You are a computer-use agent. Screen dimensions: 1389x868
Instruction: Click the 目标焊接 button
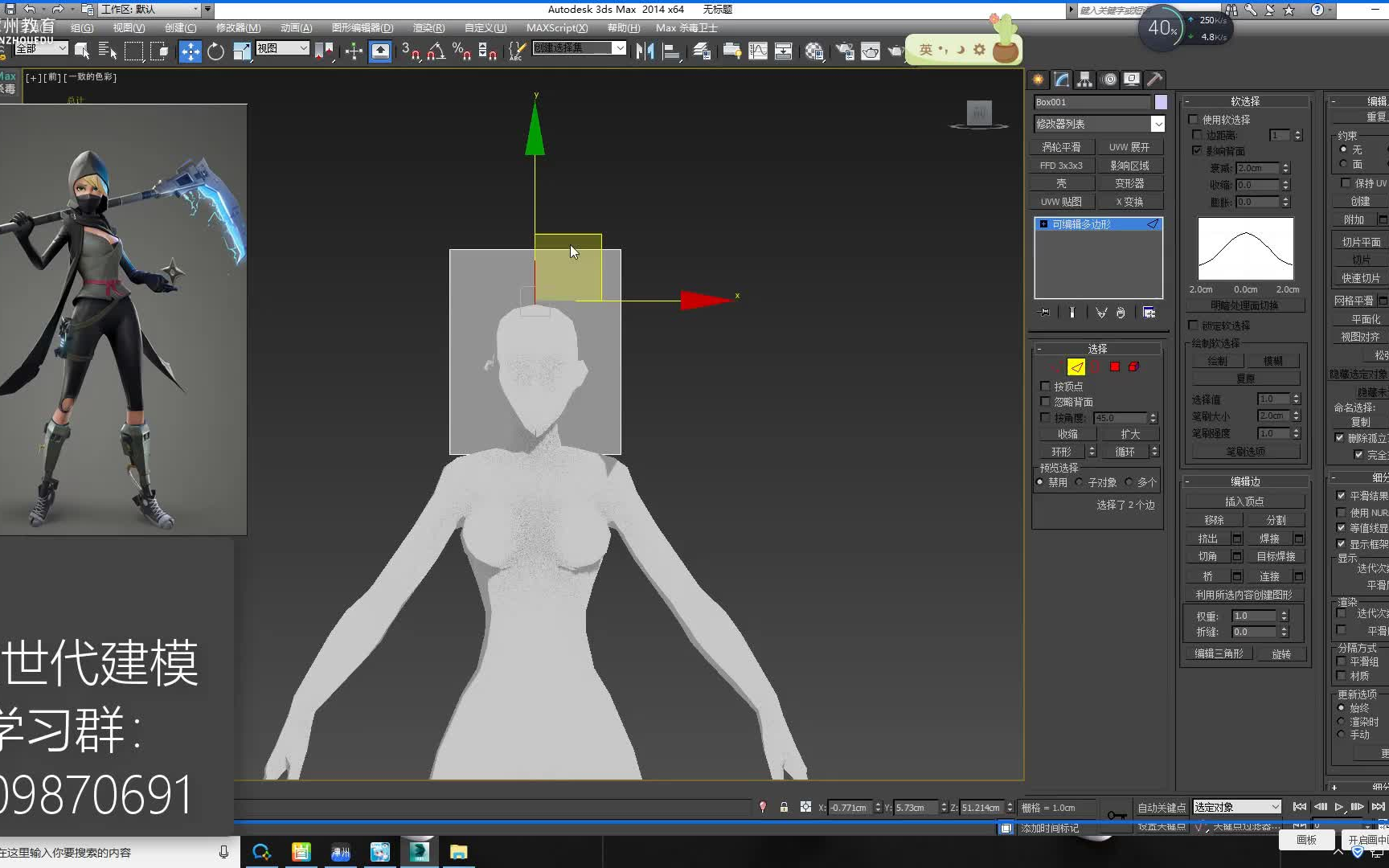[x=1276, y=556]
